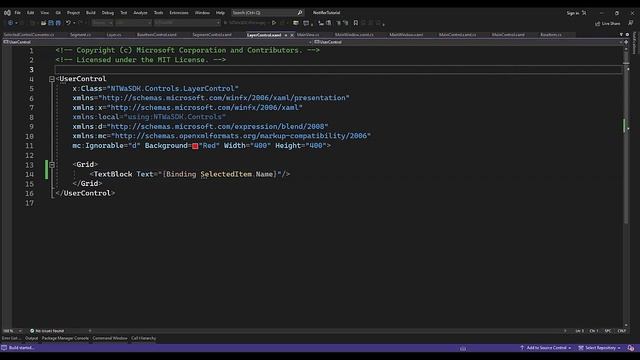Screen dimensions: 640x360
Task: Close the LayerControl.xaml tab
Action: (x=292, y=35)
